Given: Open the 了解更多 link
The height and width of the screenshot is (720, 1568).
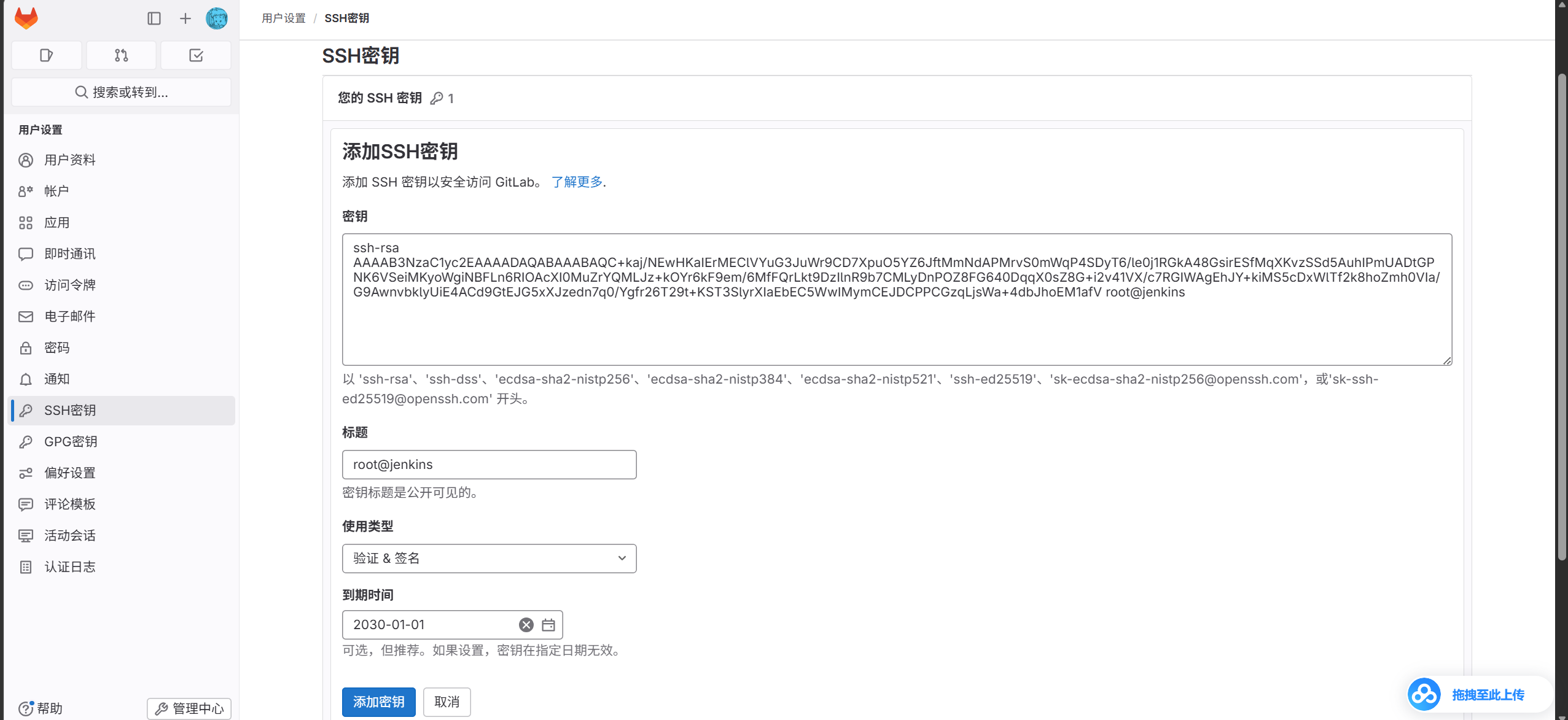Looking at the screenshot, I should (577, 182).
